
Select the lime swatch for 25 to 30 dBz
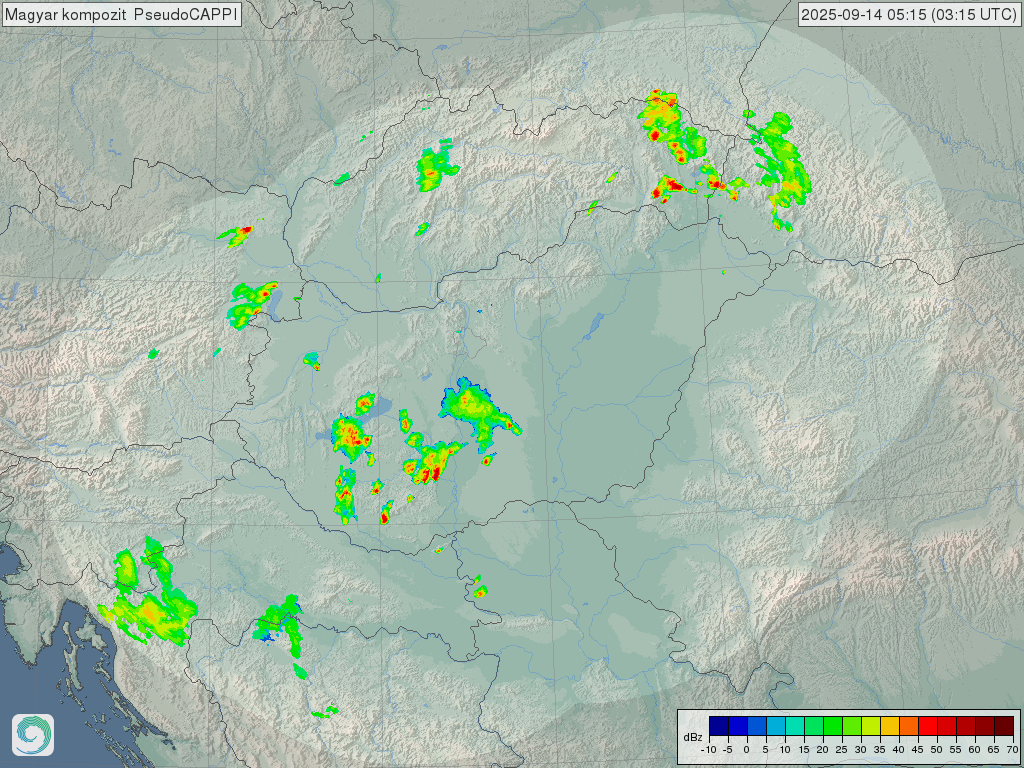point(852,726)
